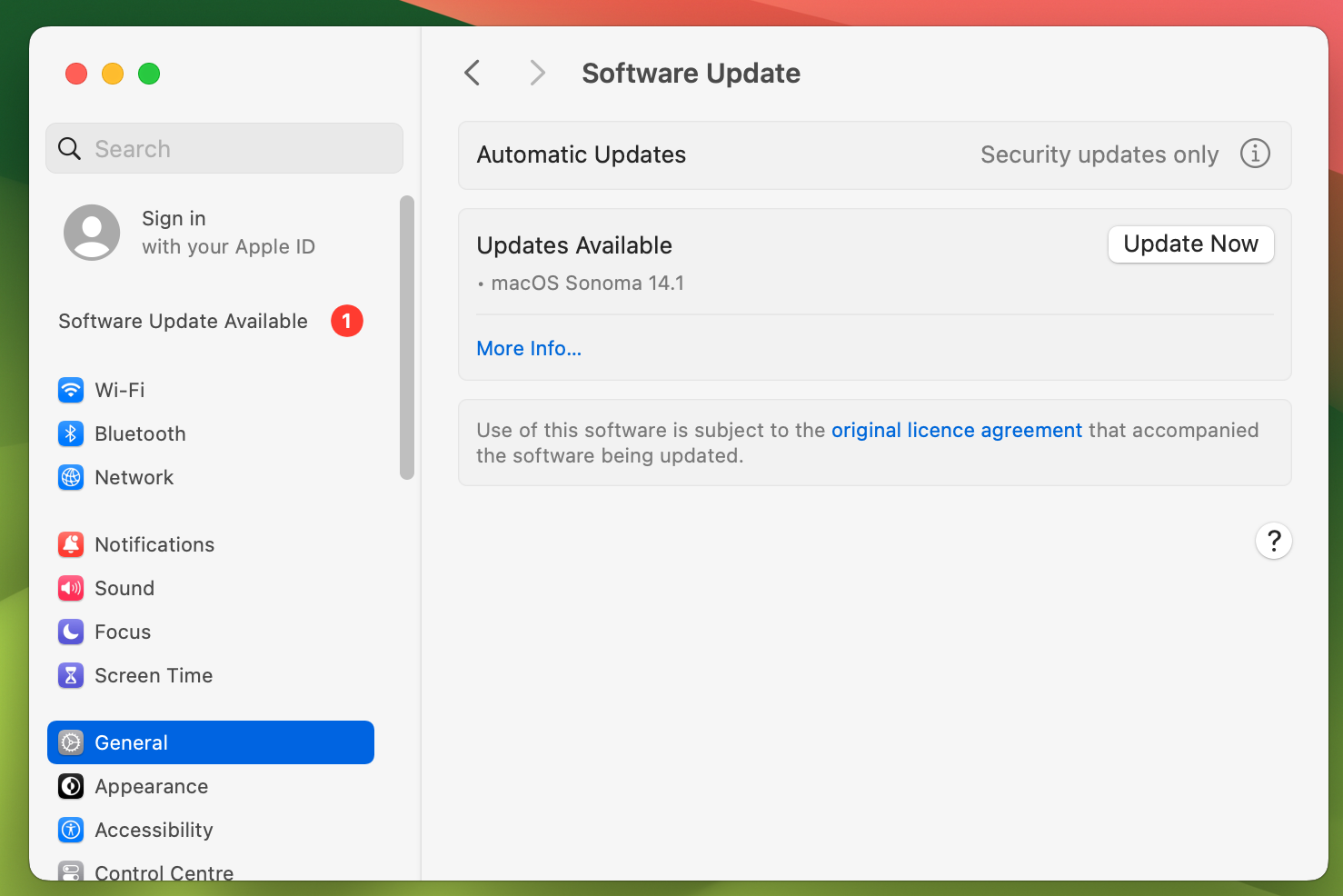
Task: Click the Apple ID avatar icon
Action: (x=92, y=233)
